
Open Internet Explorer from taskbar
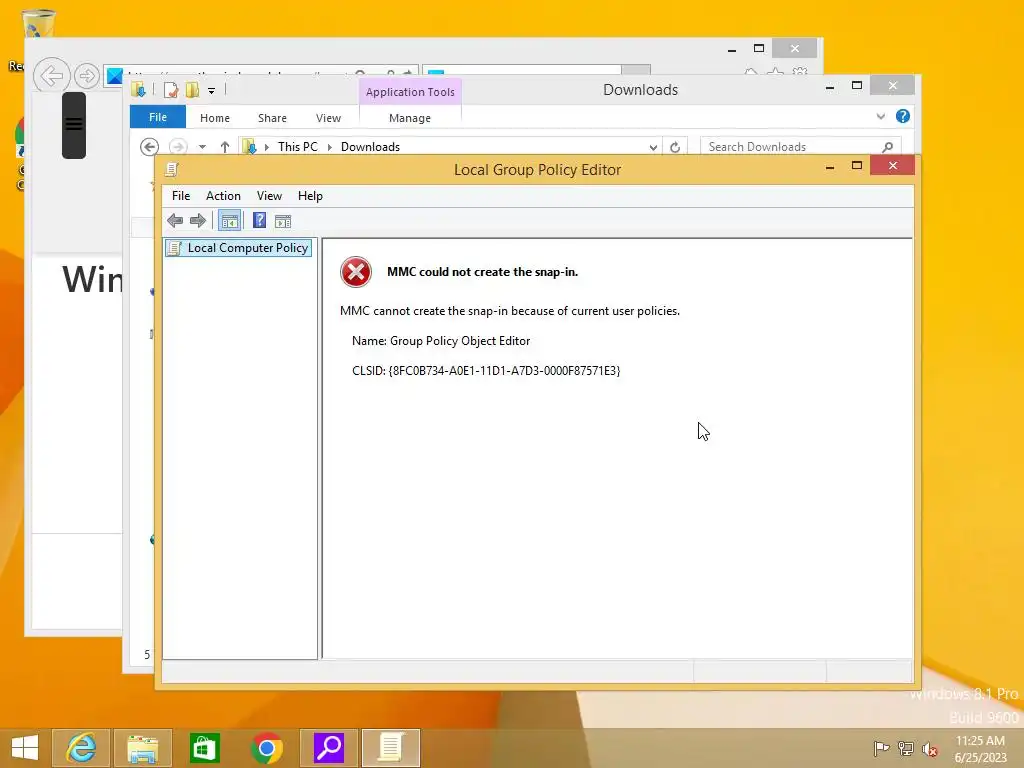(x=81, y=748)
